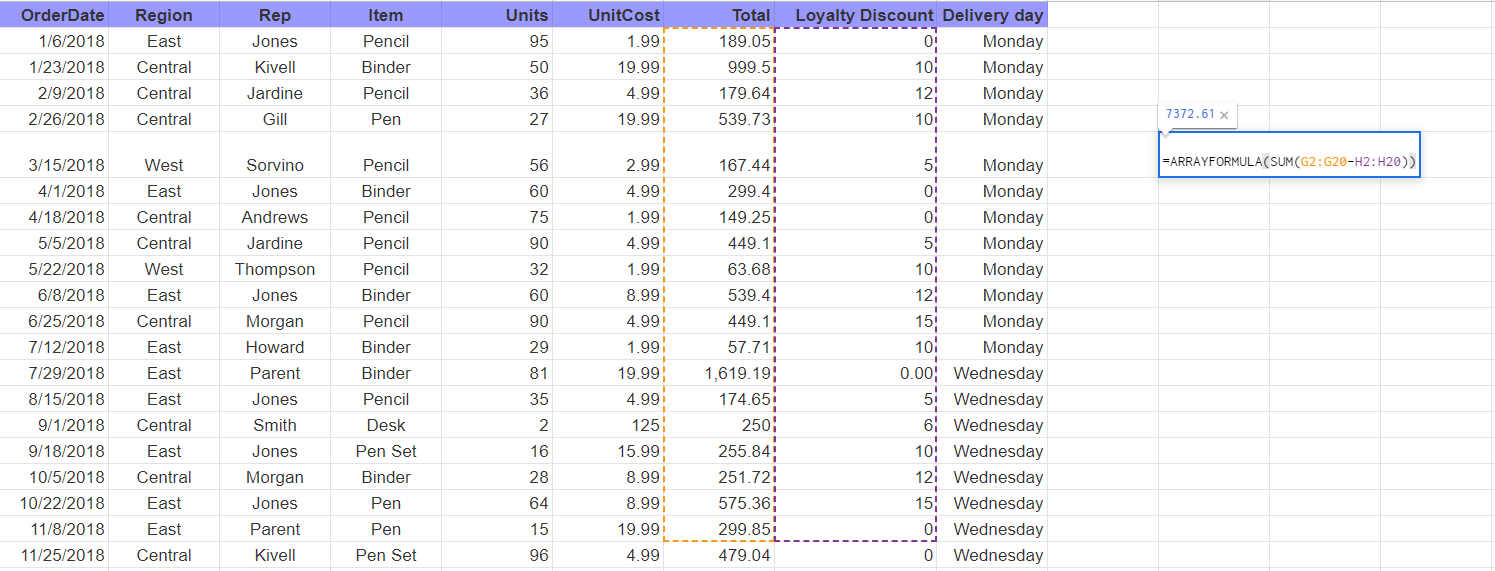Close the 7372.61 formula preview tooltip

coord(1224,115)
